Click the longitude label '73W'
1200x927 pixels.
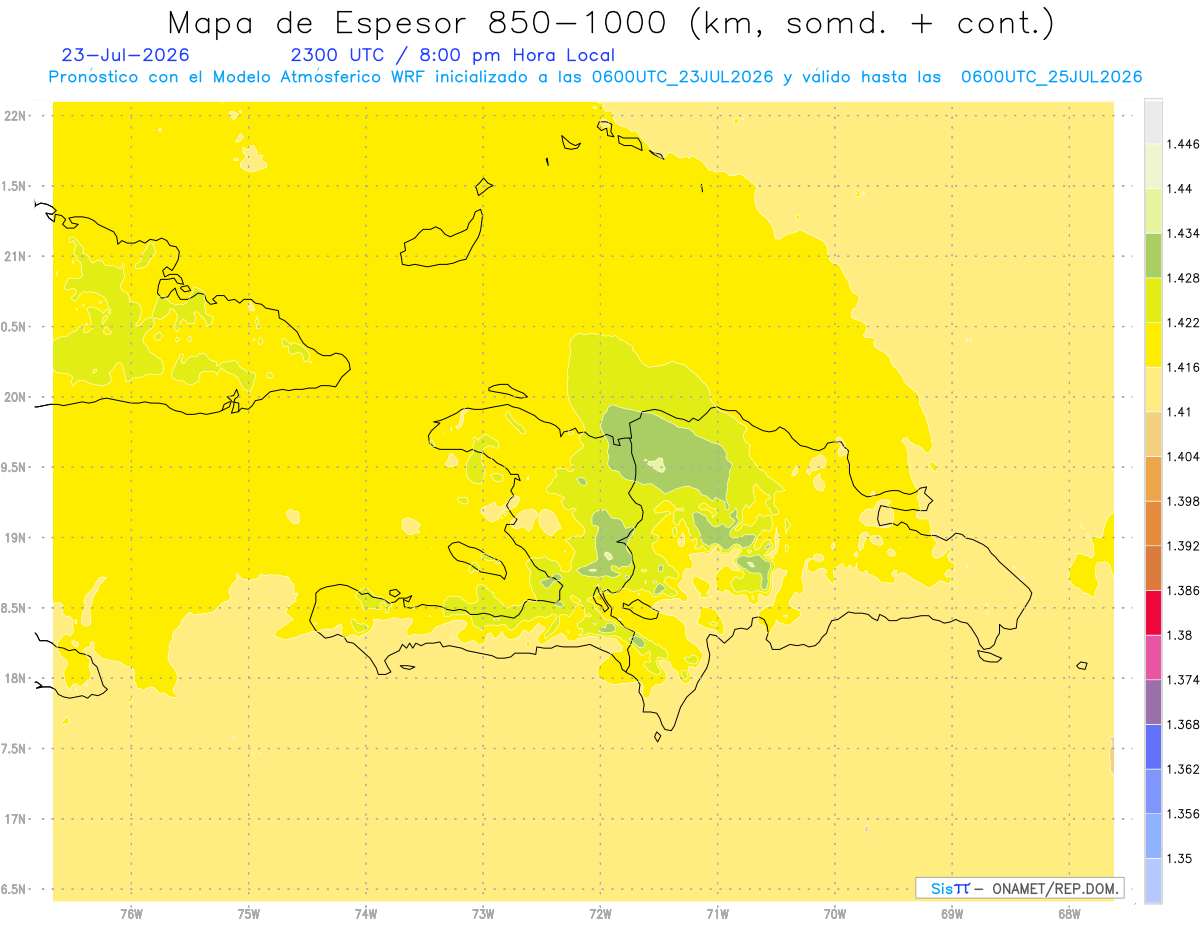(483, 914)
